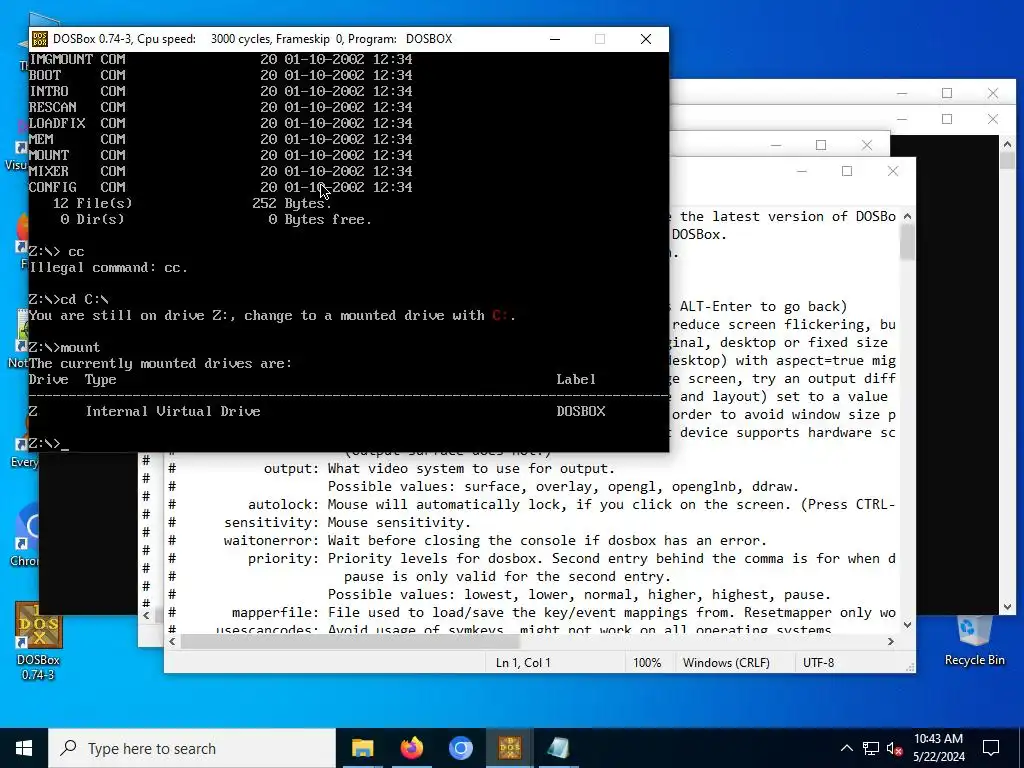Click the 'autolock:' line in Notepad
The image size is (1024, 768).
pos(530,505)
